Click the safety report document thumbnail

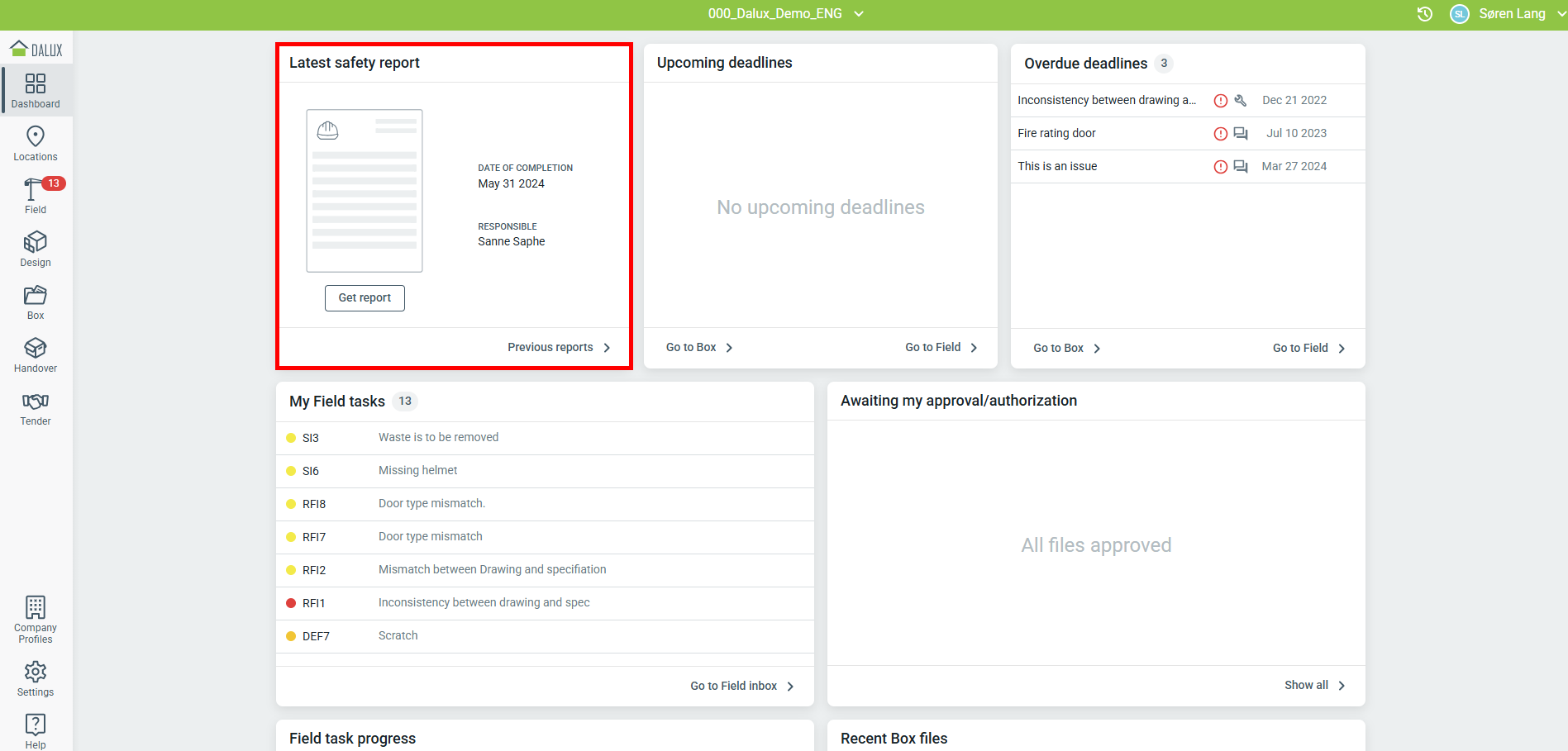coord(365,191)
